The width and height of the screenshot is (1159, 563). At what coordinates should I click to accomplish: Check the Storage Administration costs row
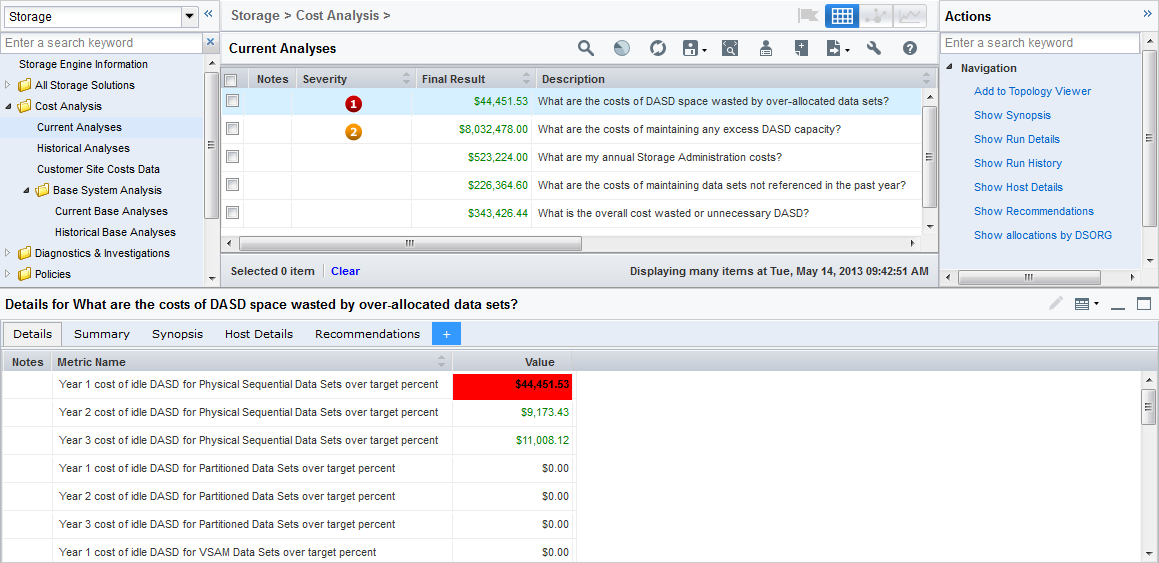(x=232, y=157)
